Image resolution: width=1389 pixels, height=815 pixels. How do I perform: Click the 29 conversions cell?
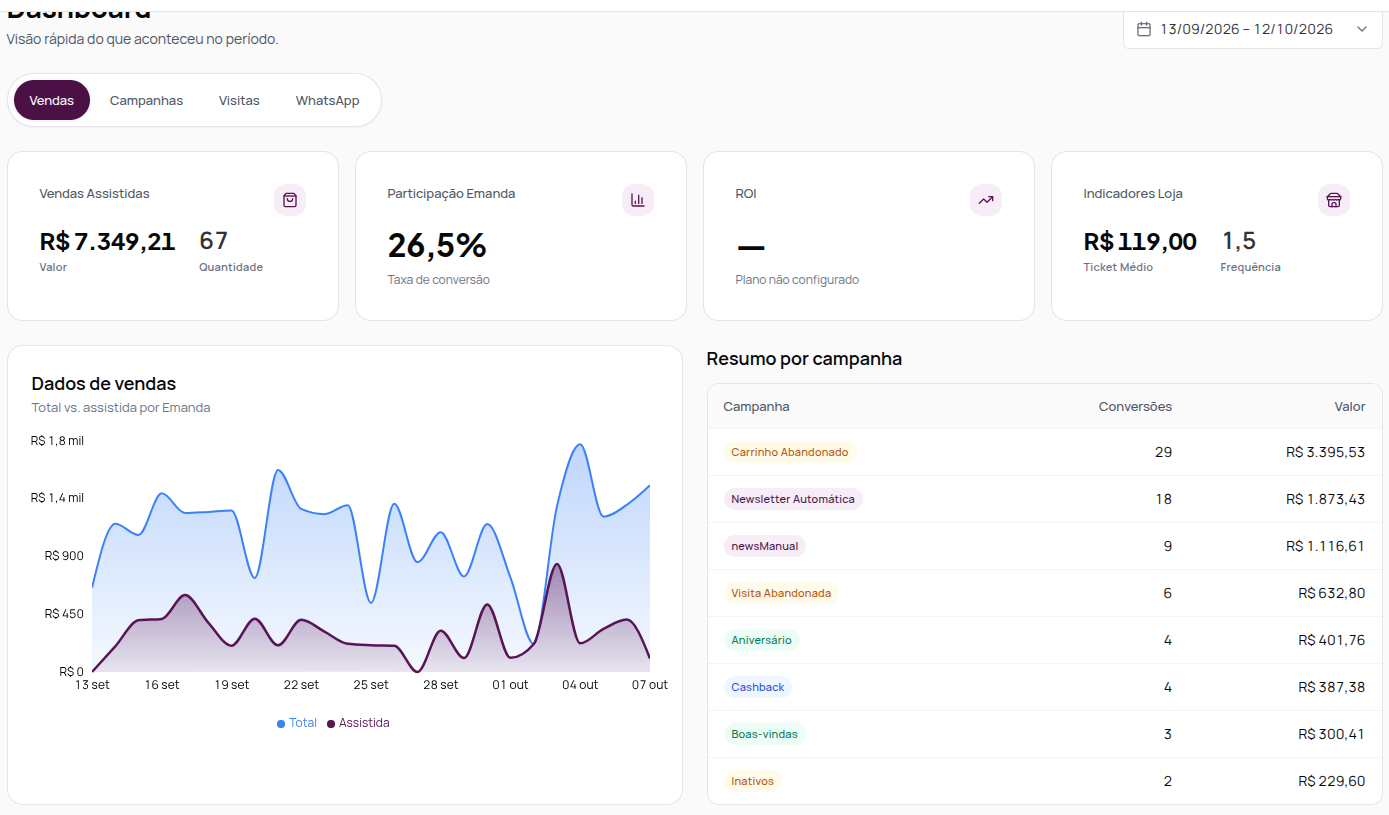(1163, 452)
